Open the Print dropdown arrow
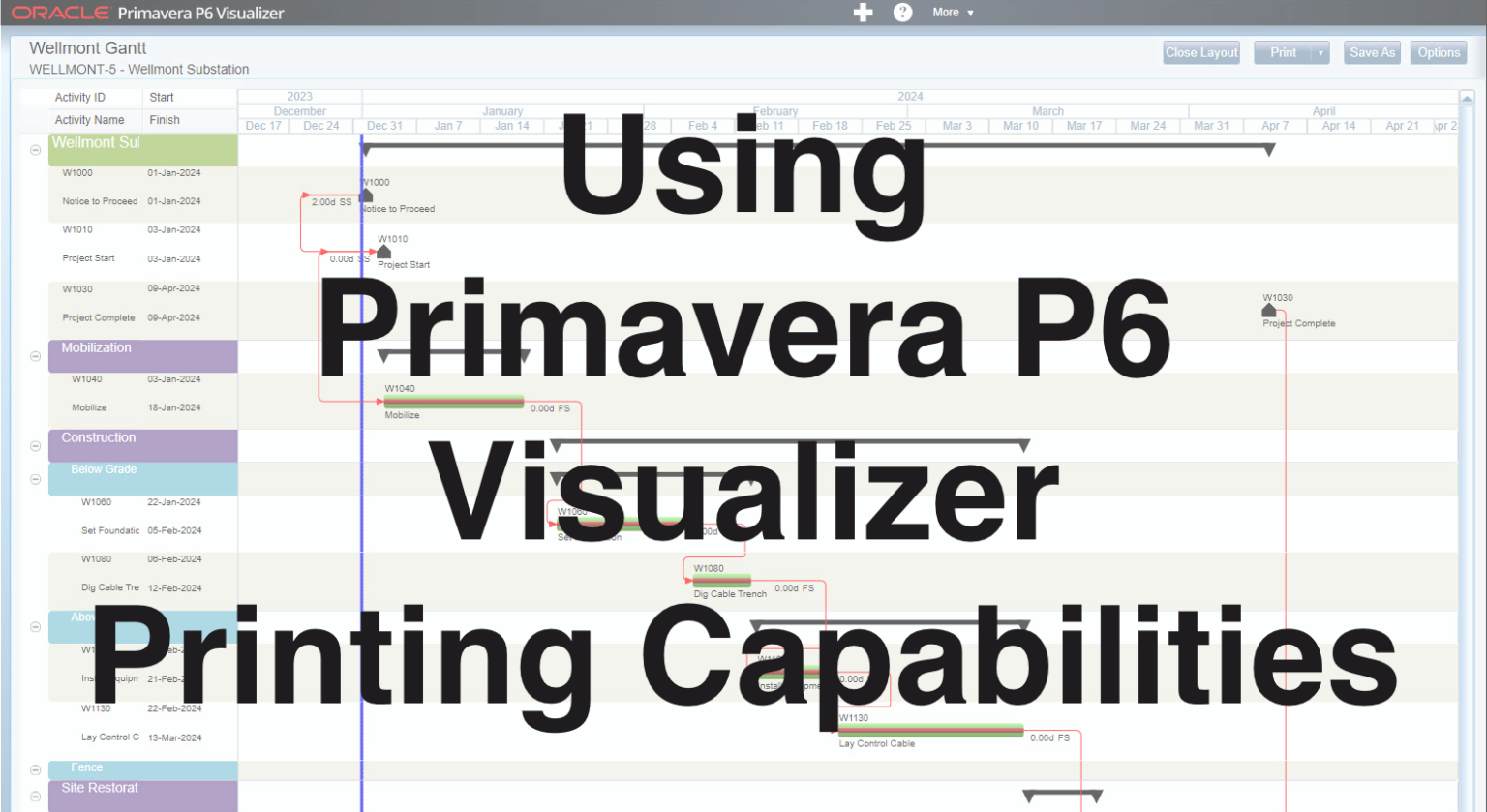 point(1319,52)
